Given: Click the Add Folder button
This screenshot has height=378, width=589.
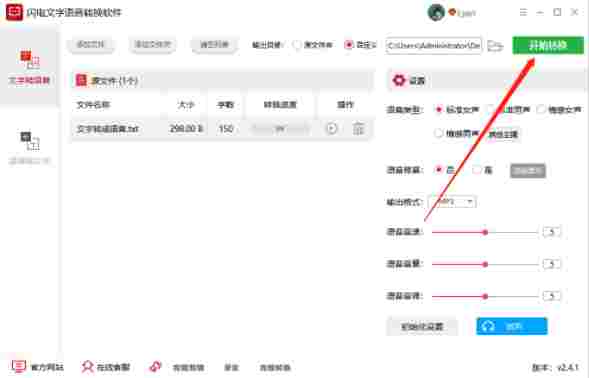Looking at the screenshot, I should tap(153, 45).
